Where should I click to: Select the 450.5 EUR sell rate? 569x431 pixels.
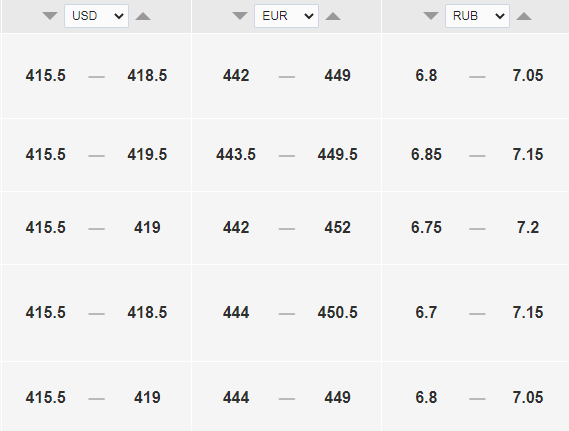(x=337, y=313)
